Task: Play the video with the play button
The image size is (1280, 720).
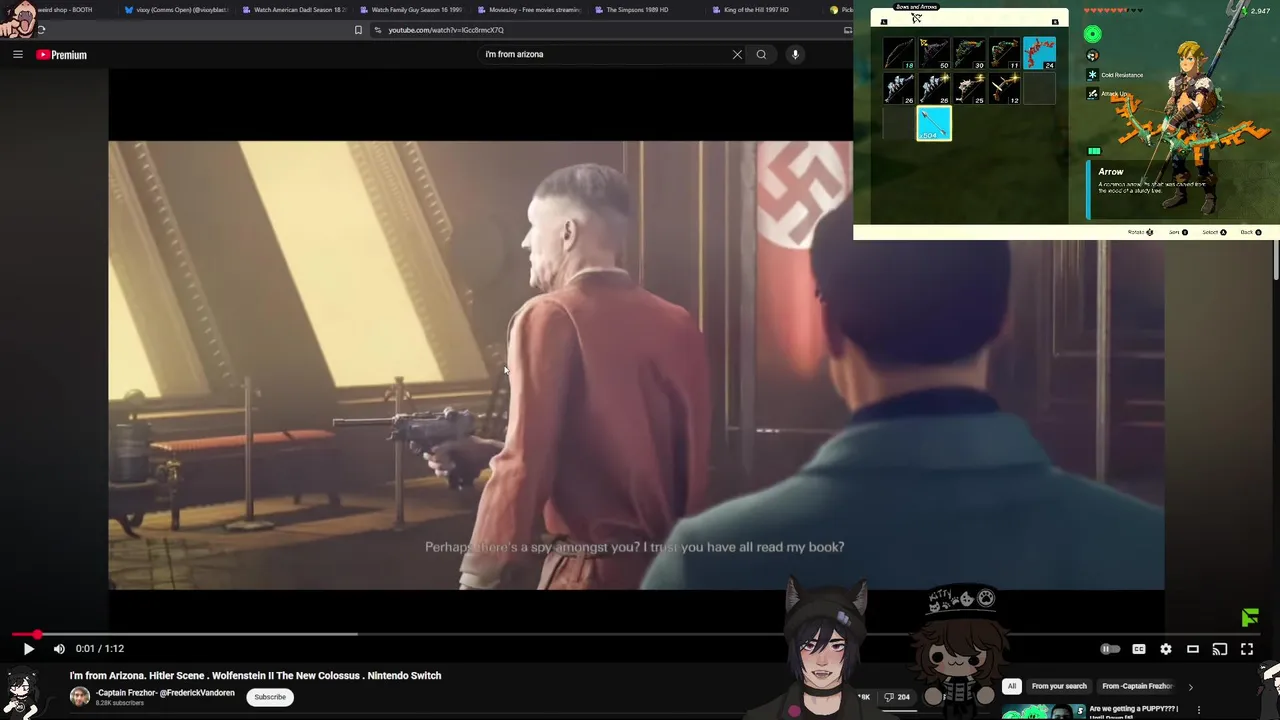Action: [x=28, y=649]
